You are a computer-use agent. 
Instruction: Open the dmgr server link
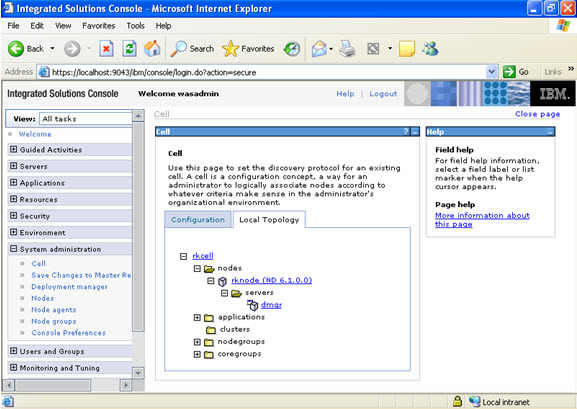click(x=271, y=305)
